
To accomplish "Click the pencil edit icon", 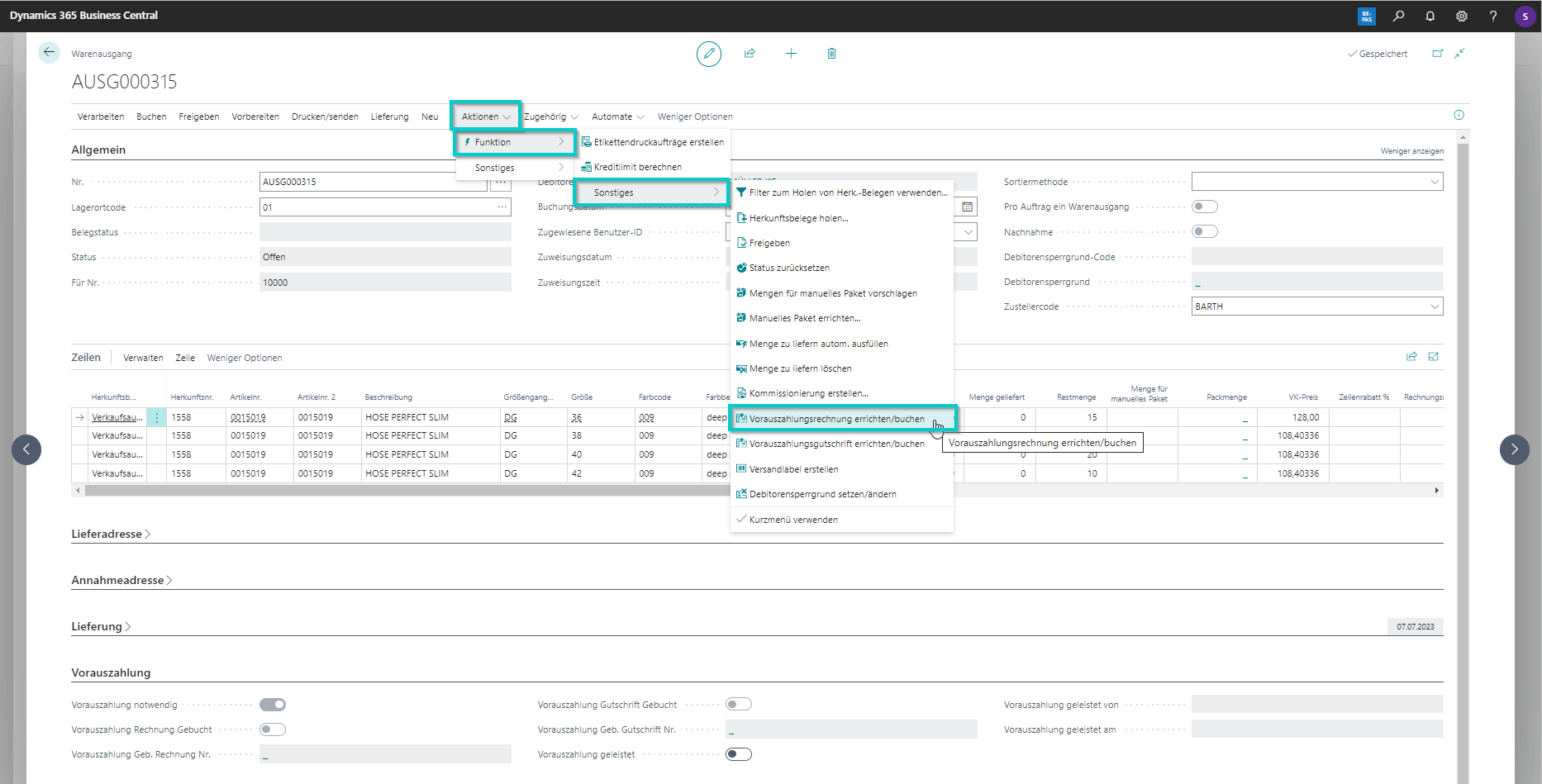I will [708, 54].
